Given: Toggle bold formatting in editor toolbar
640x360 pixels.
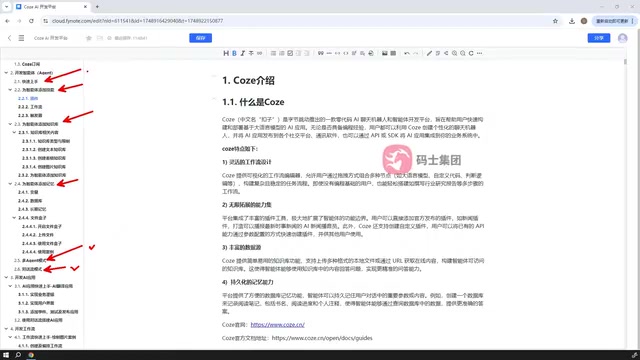Looking at the screenshot, I should [234, 53].
